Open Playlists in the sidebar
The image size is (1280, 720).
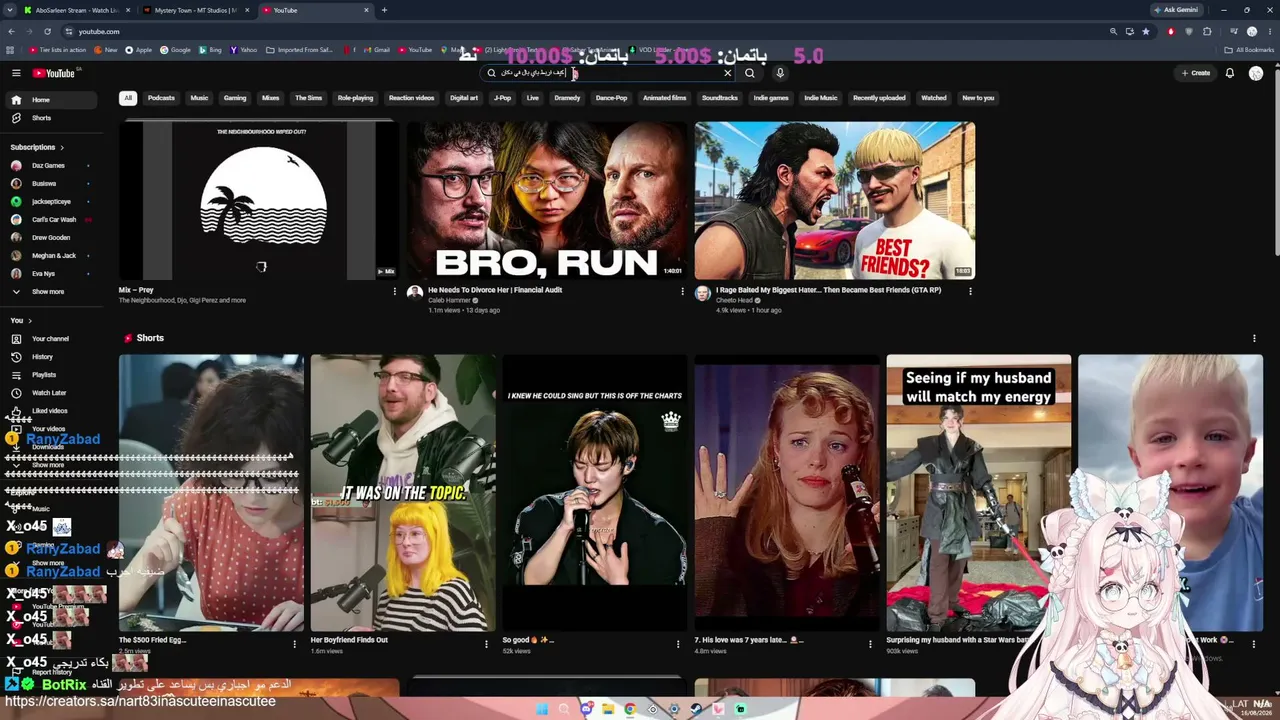52,375
